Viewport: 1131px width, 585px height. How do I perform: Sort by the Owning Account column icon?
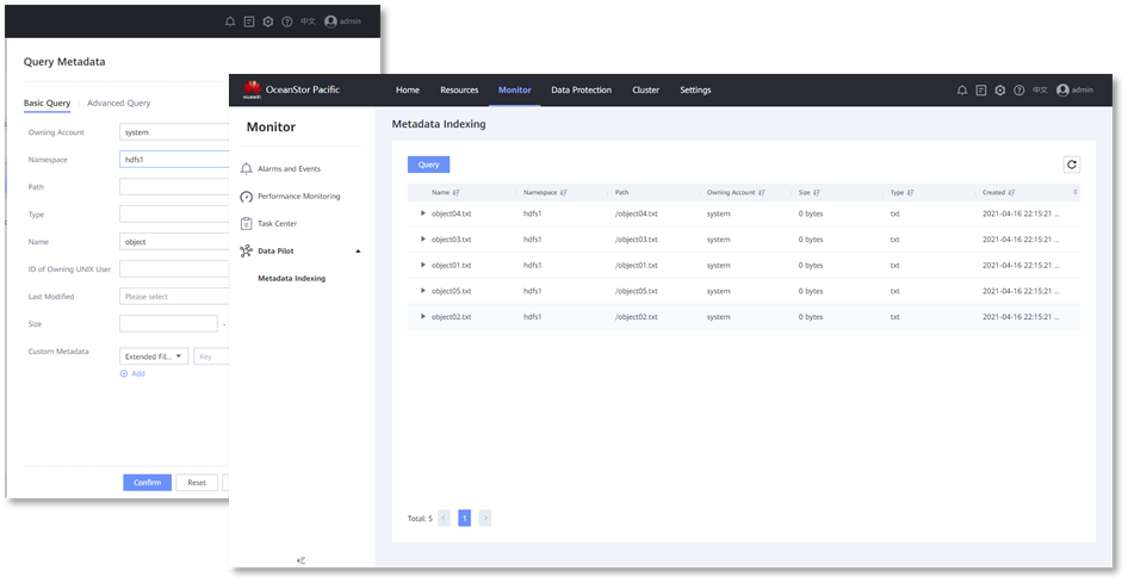(762, 193)
